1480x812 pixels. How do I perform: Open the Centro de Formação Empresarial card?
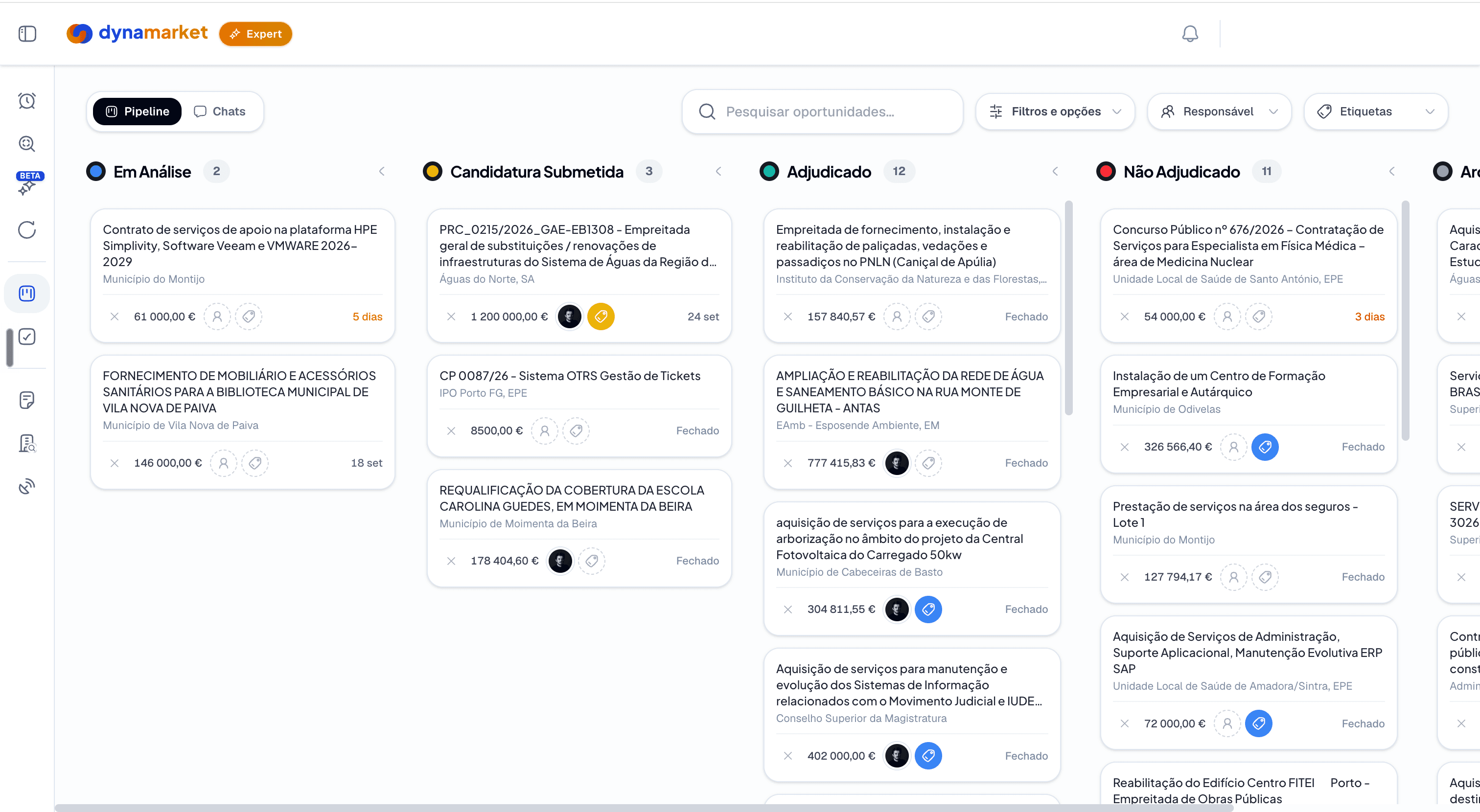(1249, 414)
